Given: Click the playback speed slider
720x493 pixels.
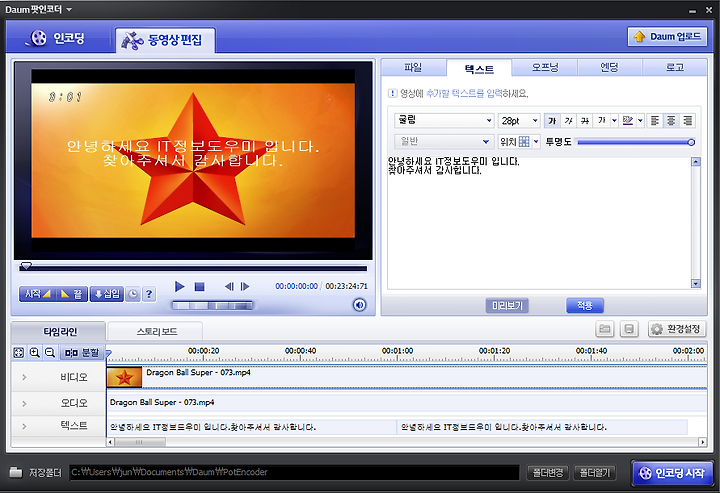Looking at the screenshot, I should (212, 305).
